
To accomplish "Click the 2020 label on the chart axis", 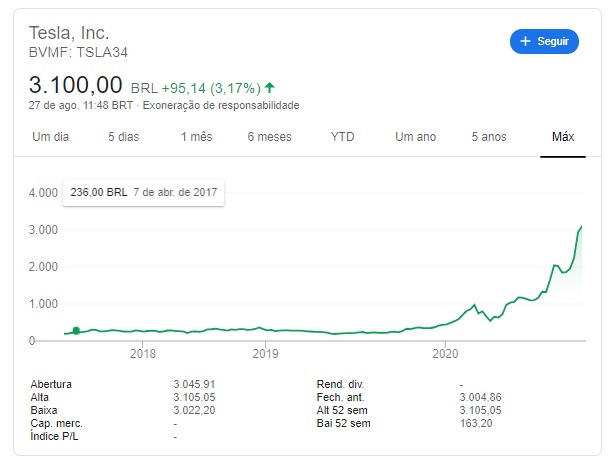I will click(445, 353).
